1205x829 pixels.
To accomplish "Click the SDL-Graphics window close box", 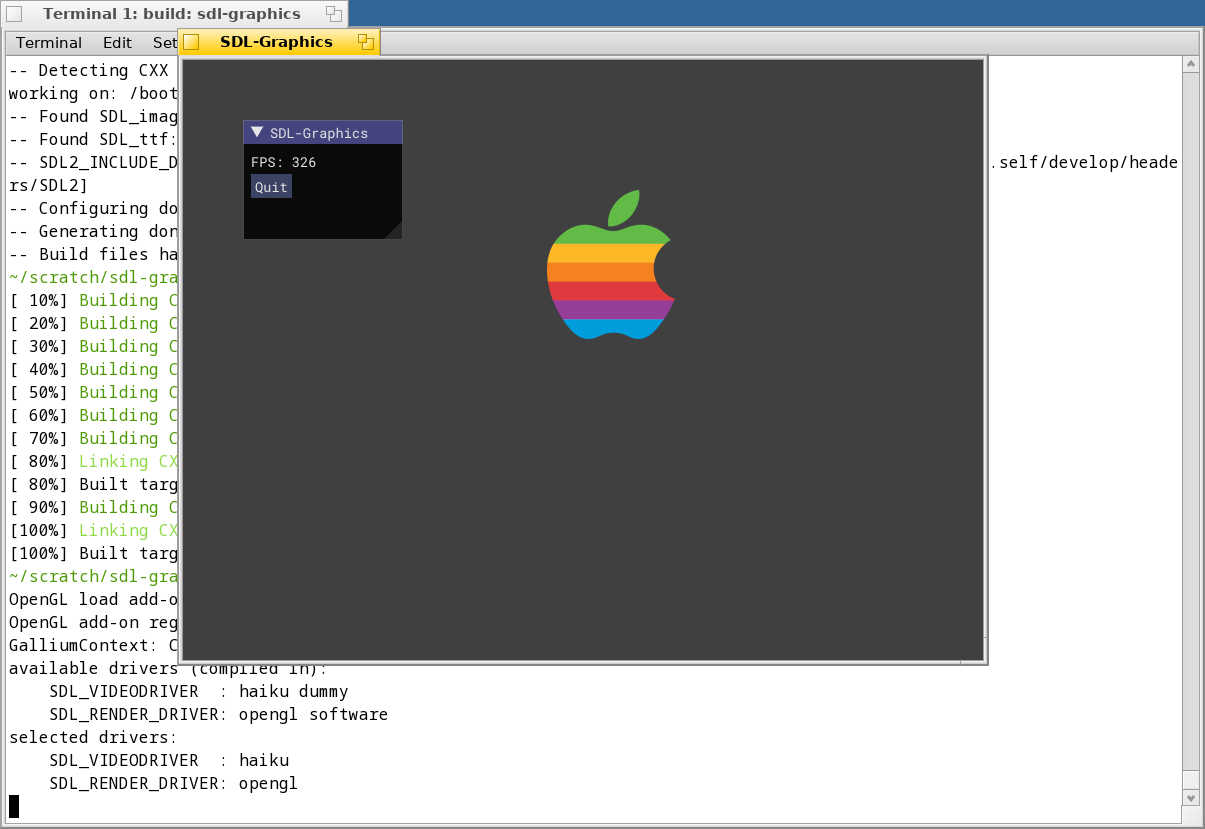I will tap(191, 42).
